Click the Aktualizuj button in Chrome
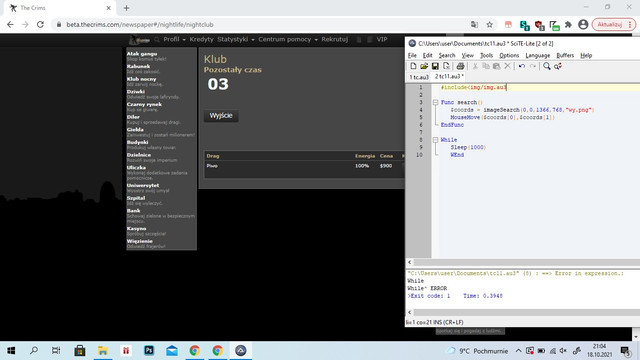This screenshot has width=640, height=360. [613, 24]
